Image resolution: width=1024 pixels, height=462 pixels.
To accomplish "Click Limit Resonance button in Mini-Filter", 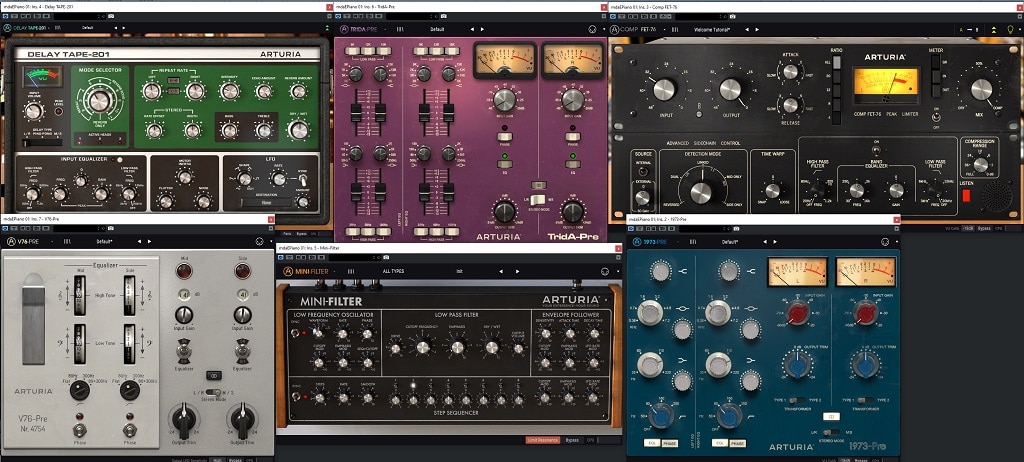I will 543,440.
